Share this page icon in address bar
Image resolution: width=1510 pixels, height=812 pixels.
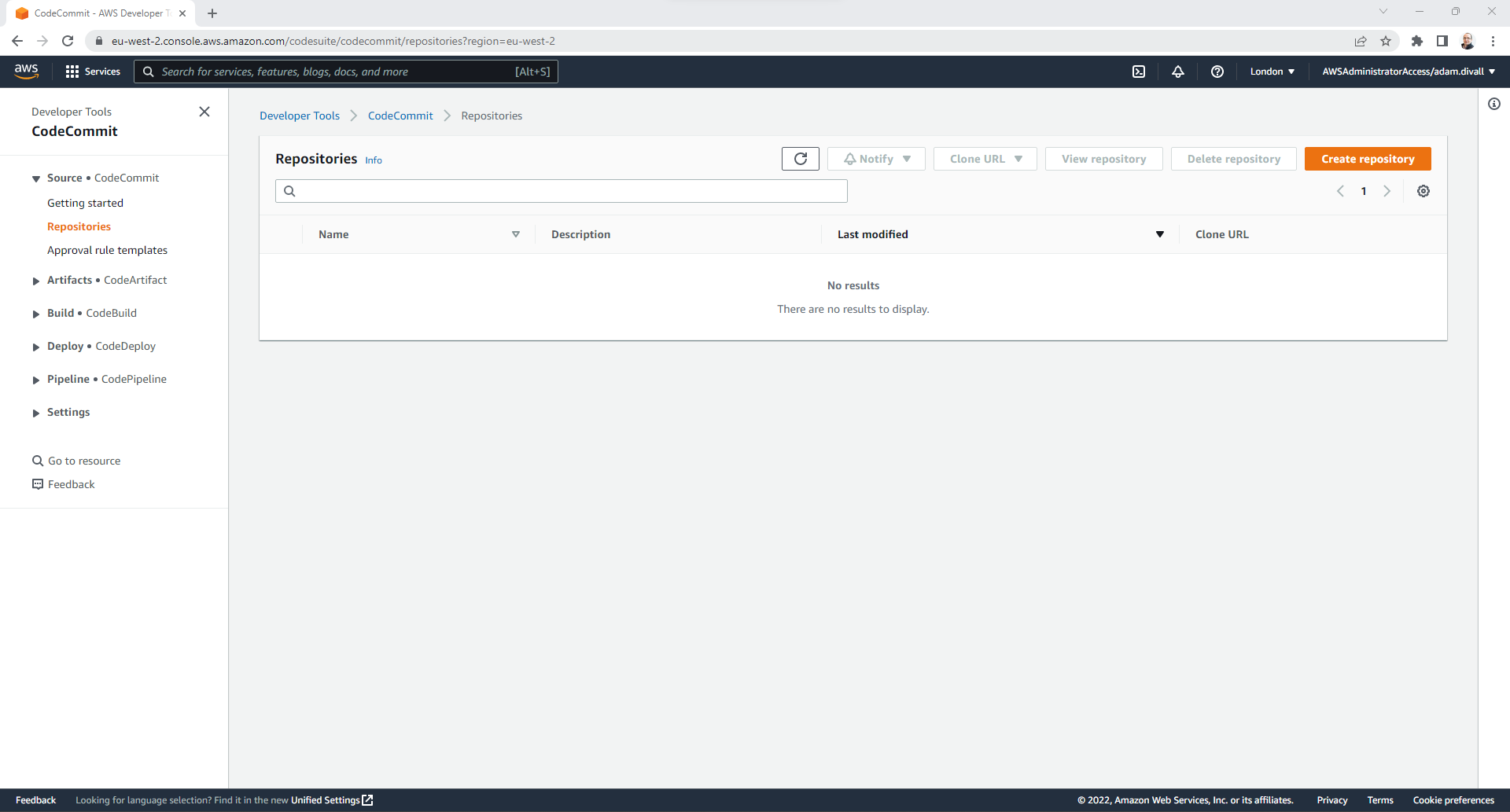click(1361, 41)
